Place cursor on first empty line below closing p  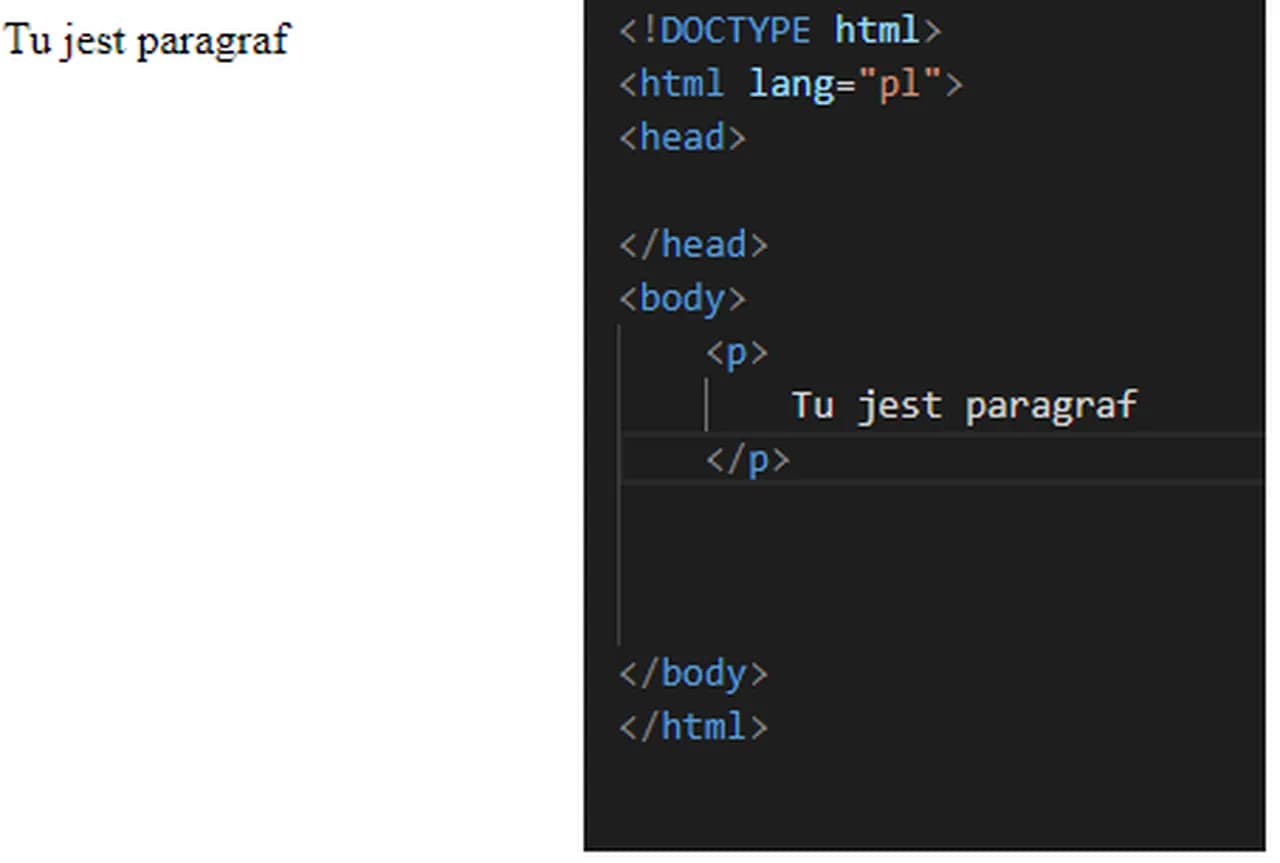[x=800, y=513]
